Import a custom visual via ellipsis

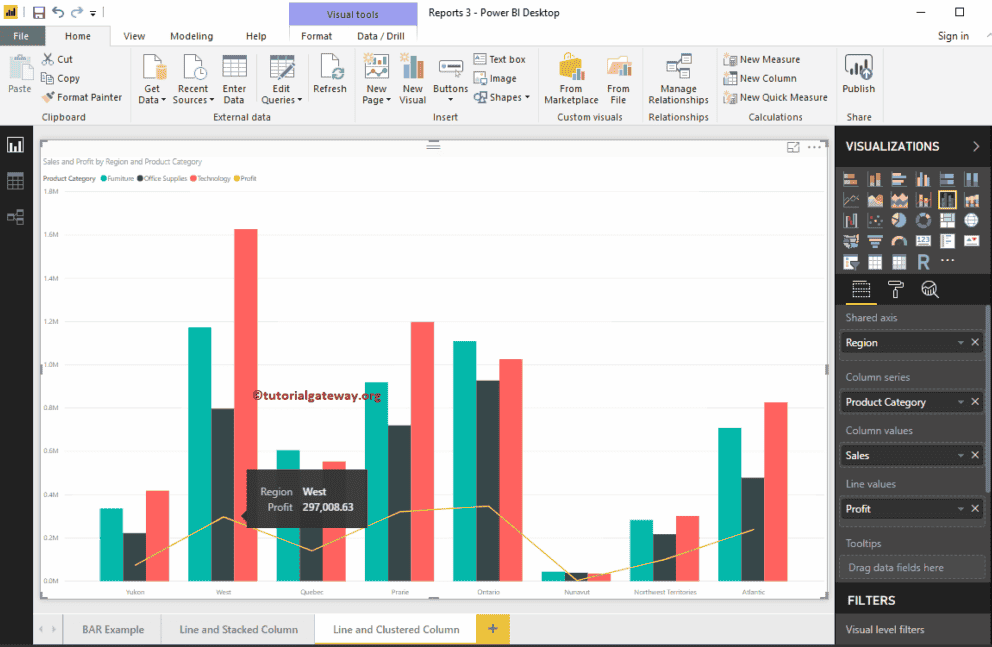(x=947, y=261)
